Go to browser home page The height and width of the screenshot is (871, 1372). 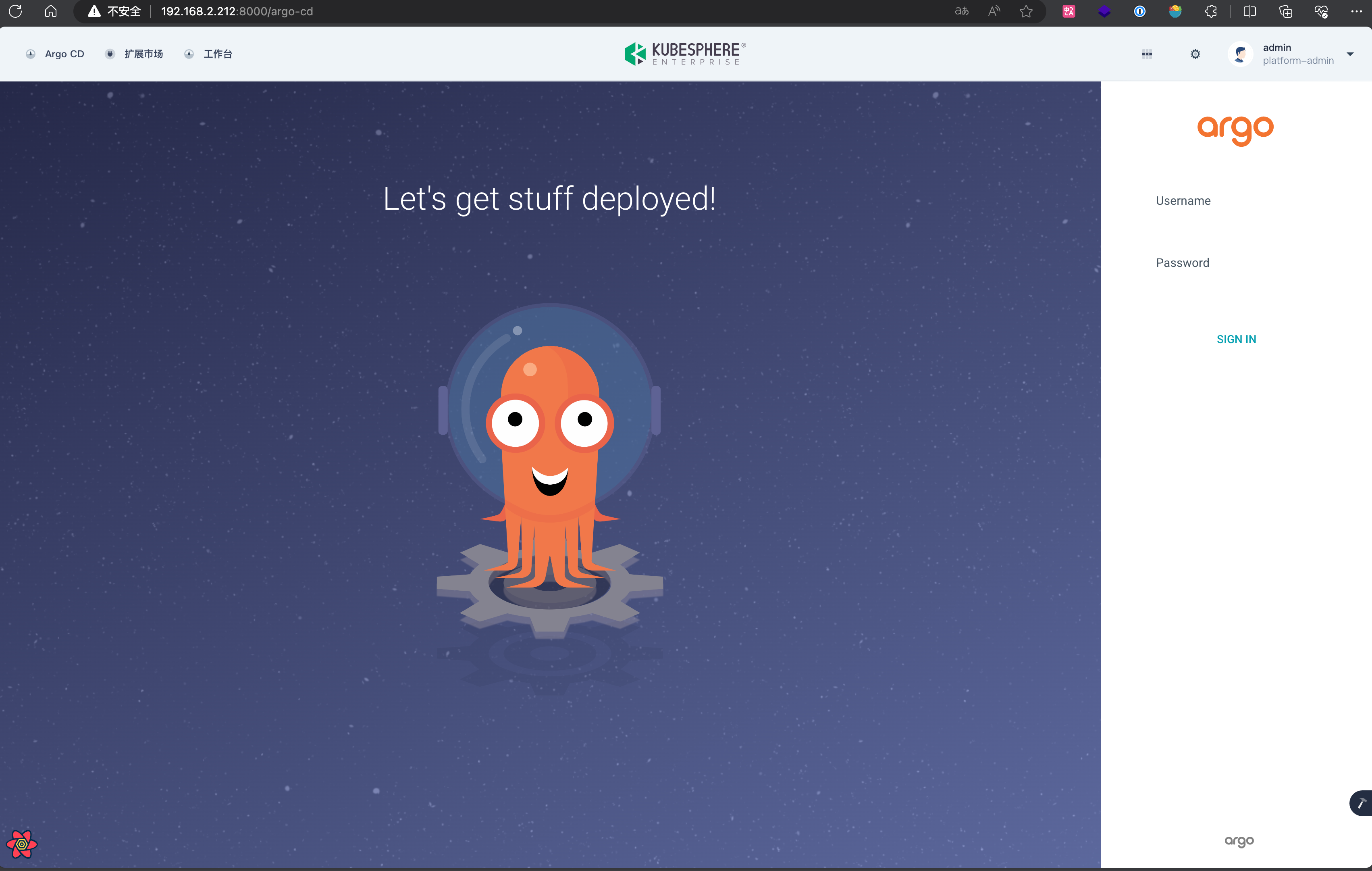pyautogui.click(x=51, y=11)
